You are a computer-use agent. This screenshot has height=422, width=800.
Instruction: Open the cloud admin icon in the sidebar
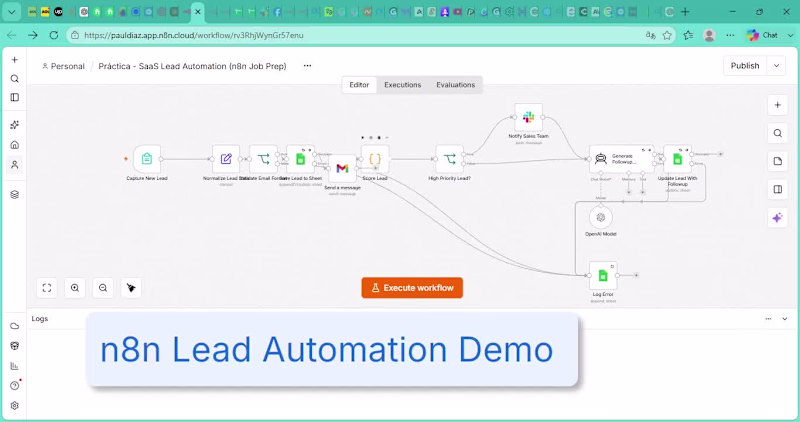pos(15,326)
